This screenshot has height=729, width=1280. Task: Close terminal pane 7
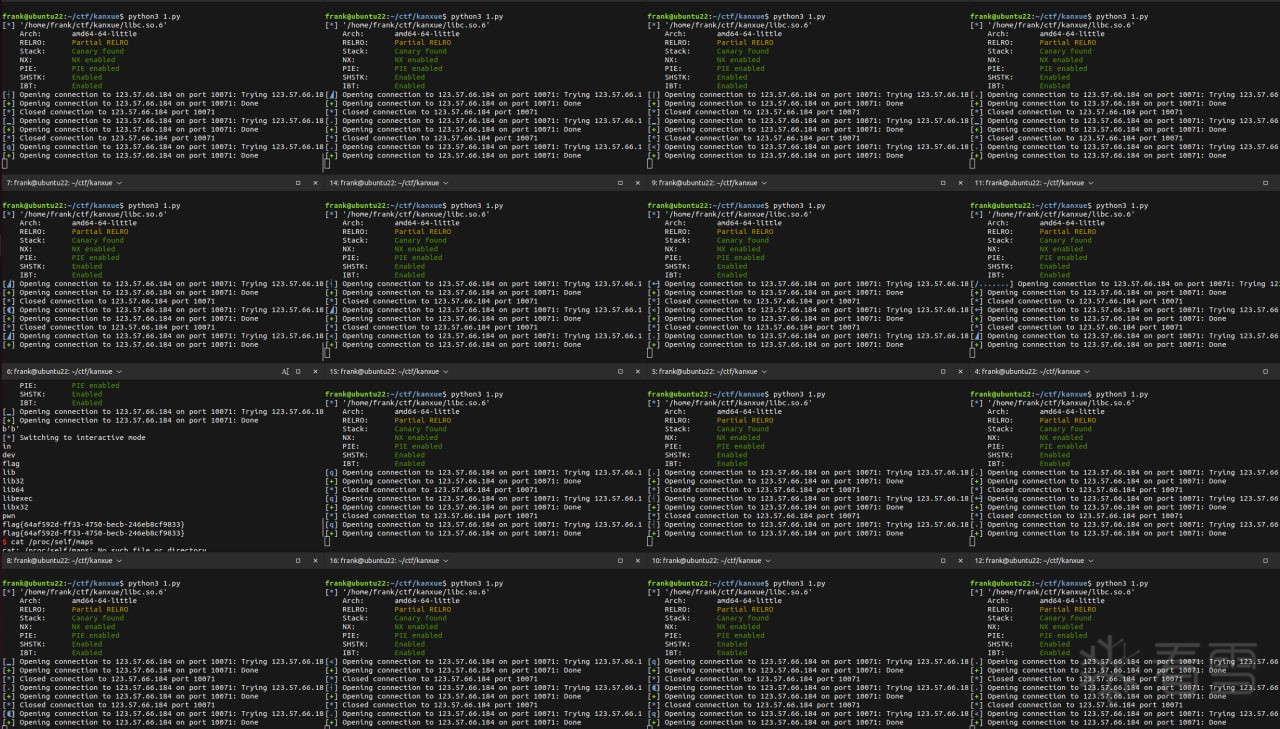click(314, 183)
